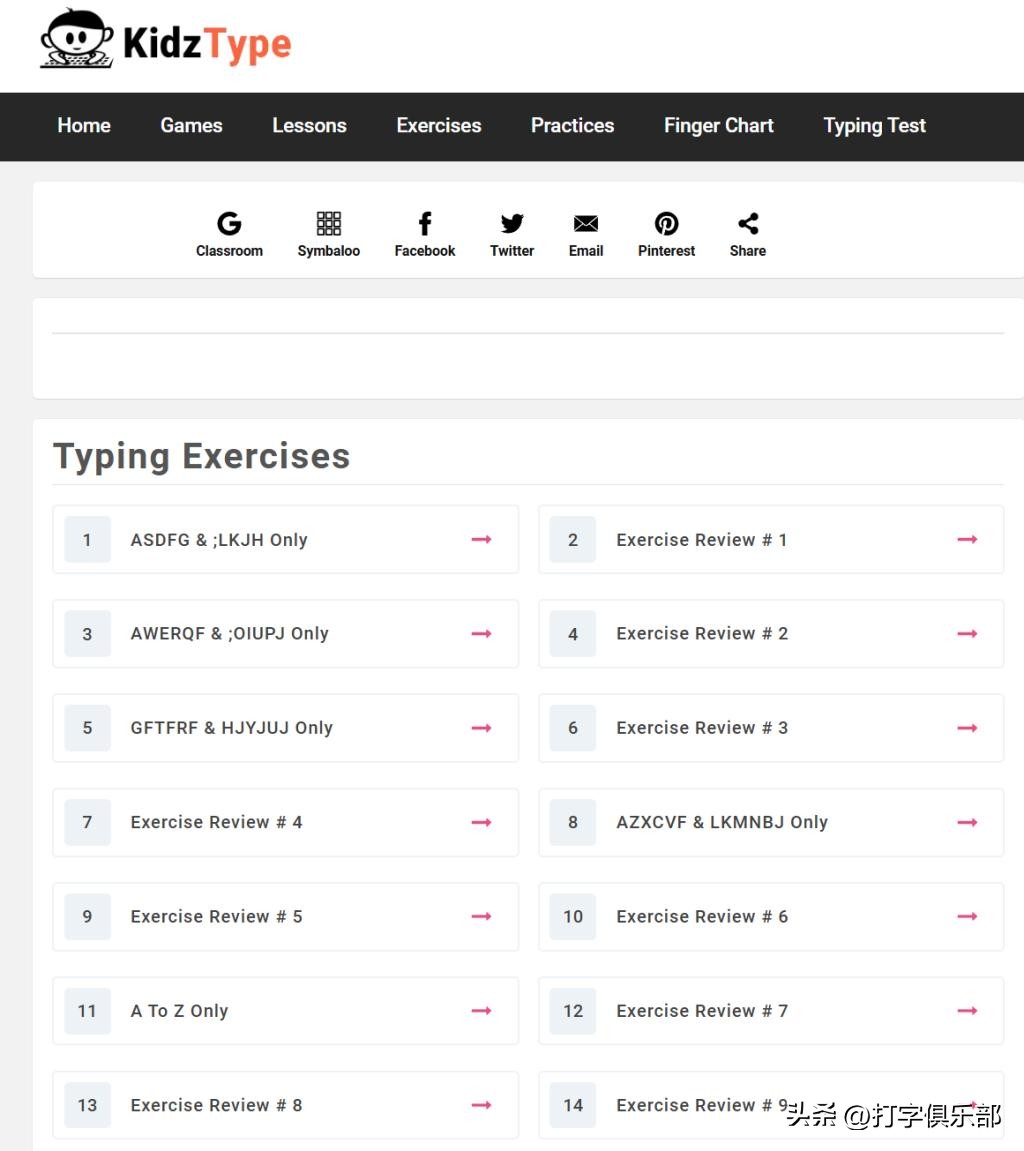This screenshot has height=1151, width=1024.
Task: Share page by Email icon
Action: click(x=586, y=224)
